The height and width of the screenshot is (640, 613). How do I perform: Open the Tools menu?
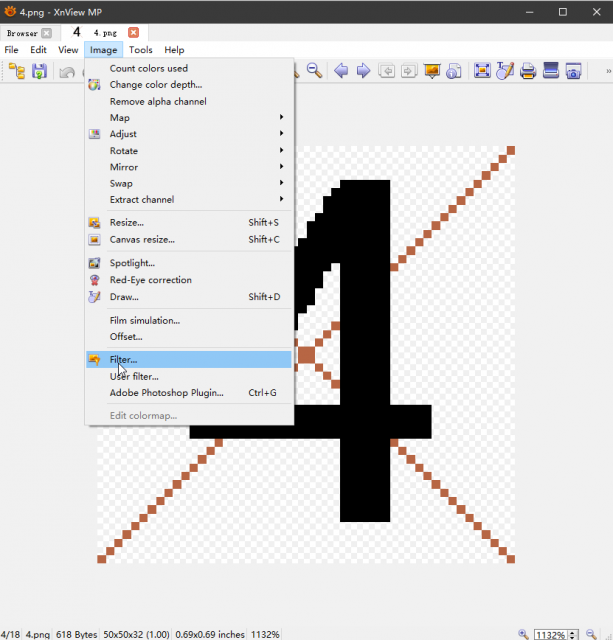[x=141, y=50]
